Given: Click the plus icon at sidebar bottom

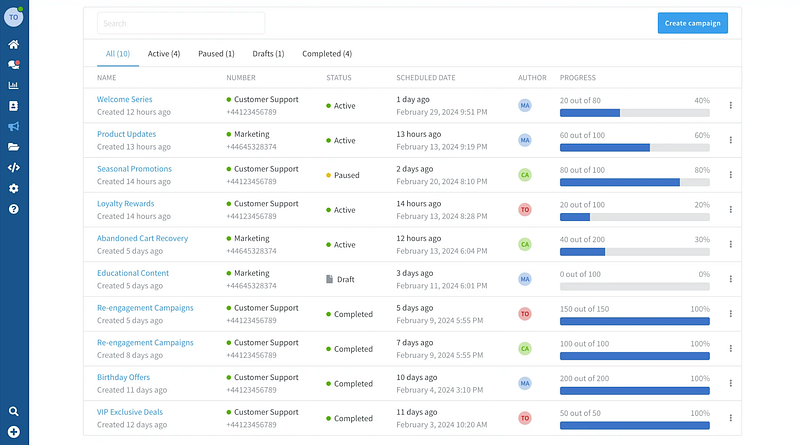Looking at the screenshot, I should point(14,431).
